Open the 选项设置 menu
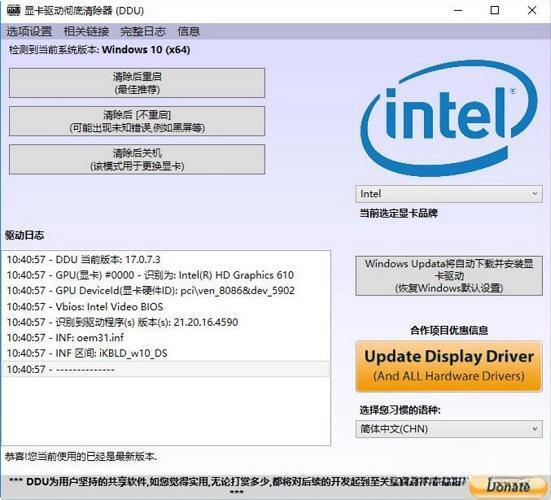551x500 pixels. click(x=29, y=31)
